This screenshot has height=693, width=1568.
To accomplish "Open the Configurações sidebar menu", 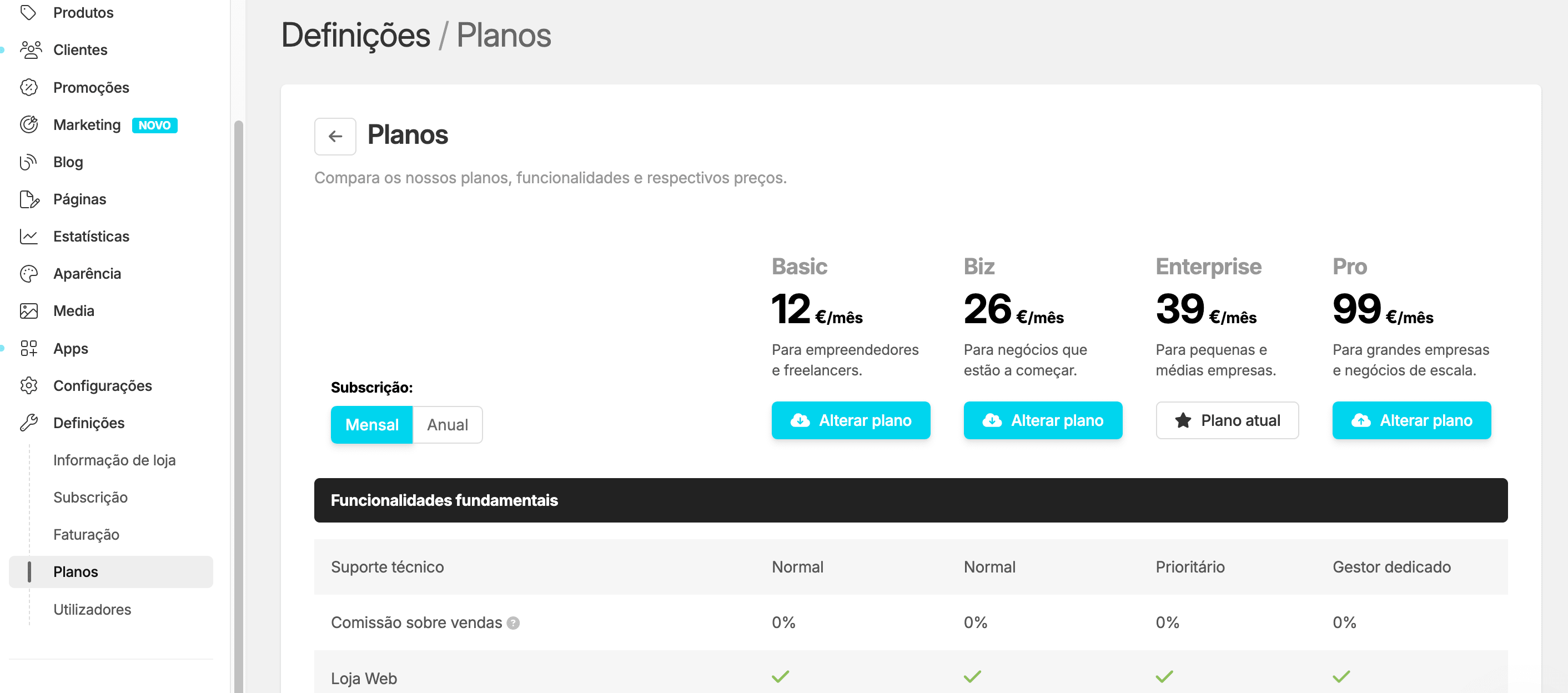I will point(102,385).
